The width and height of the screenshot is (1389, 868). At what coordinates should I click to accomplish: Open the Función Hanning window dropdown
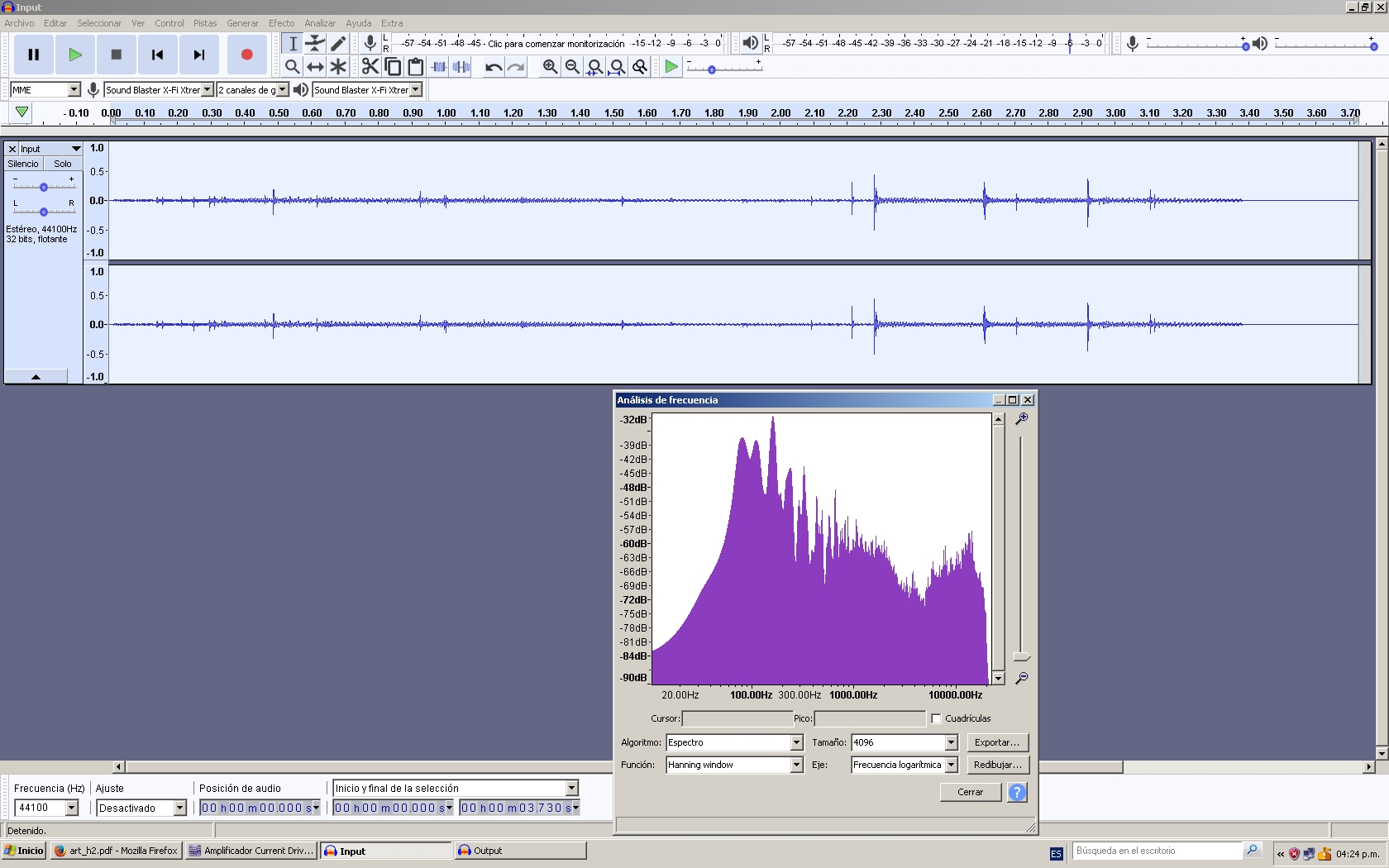coord(796,765)
